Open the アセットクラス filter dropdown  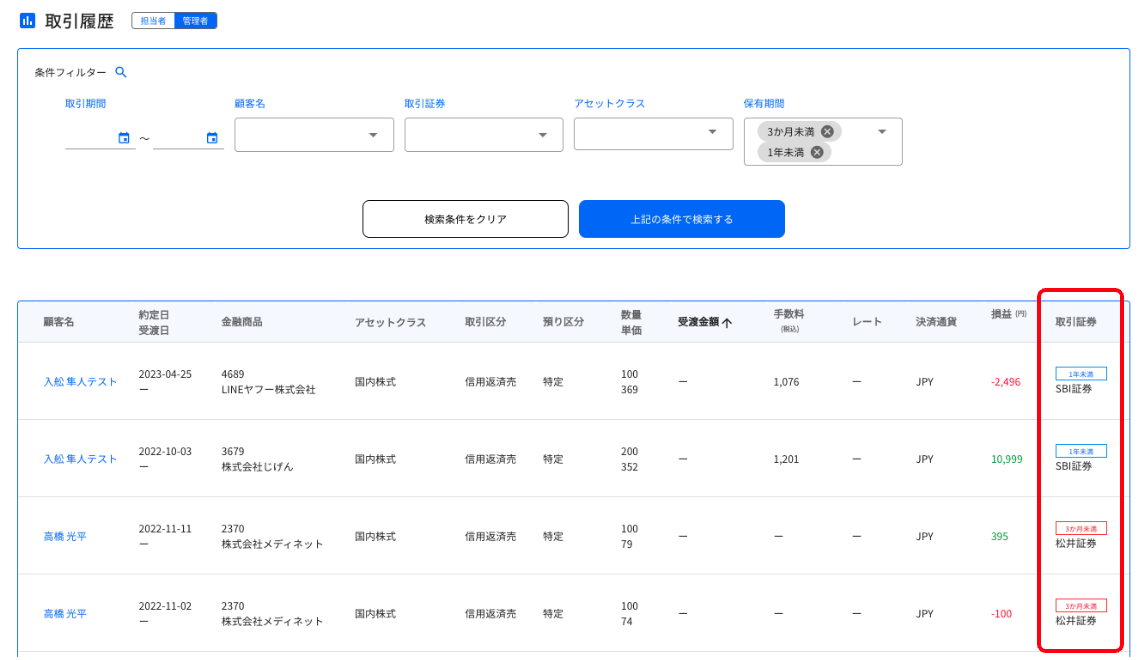(654, 134)
